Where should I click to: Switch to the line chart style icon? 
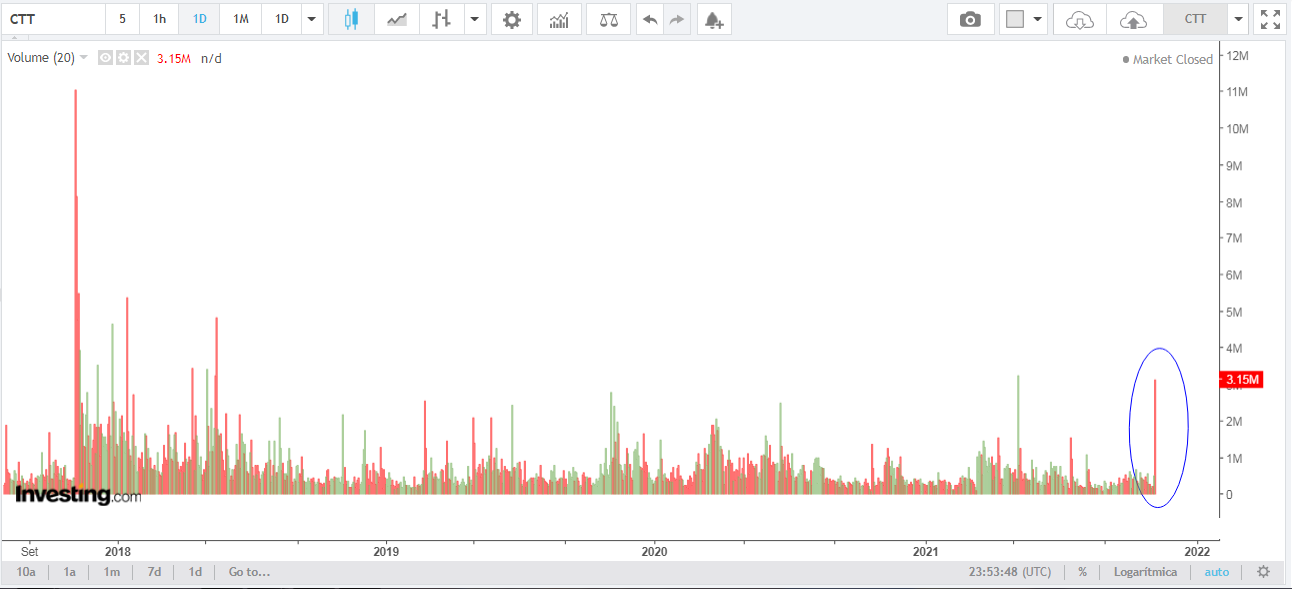pyautogui.click(x=397, y=19)
